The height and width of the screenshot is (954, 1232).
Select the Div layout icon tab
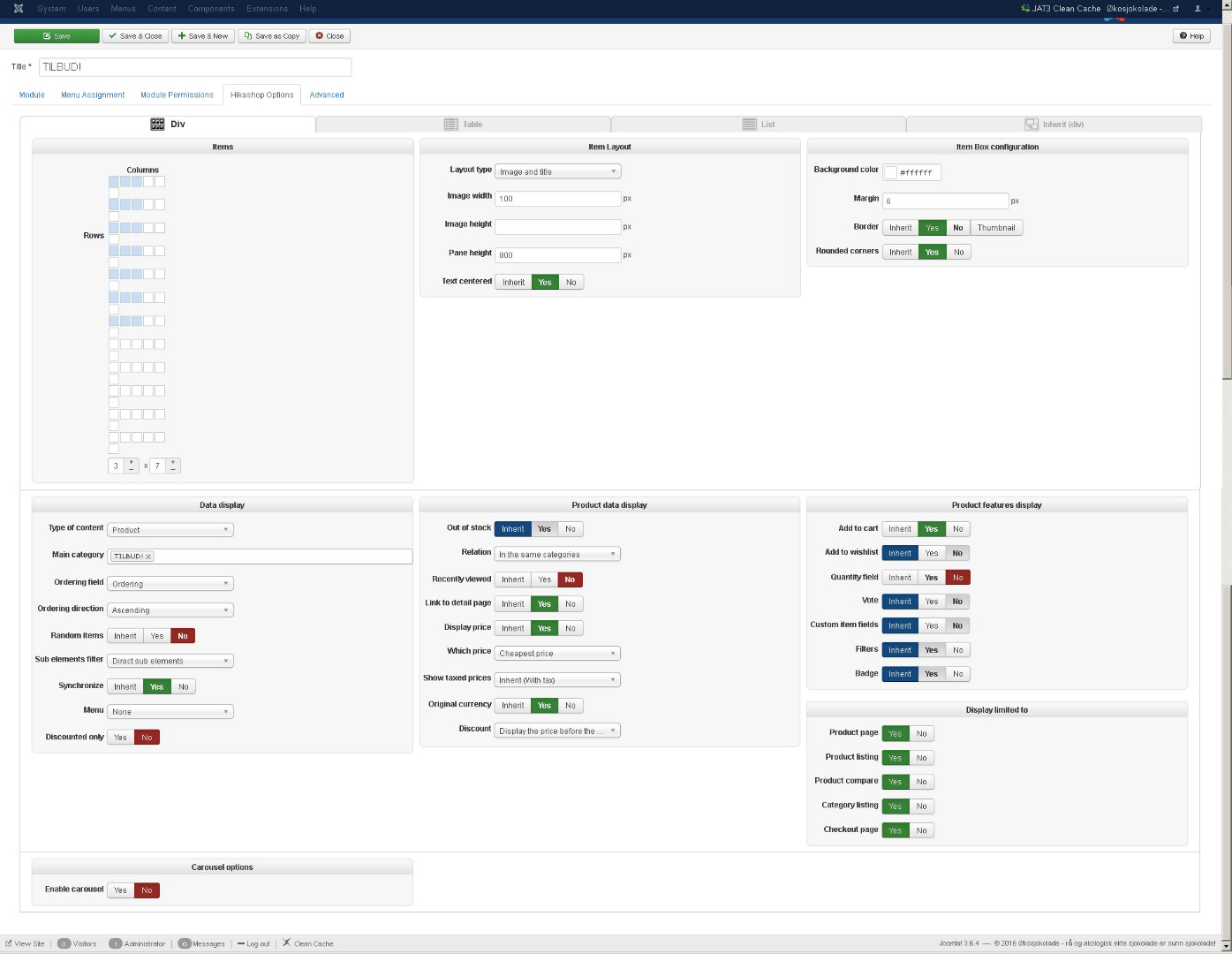click(x=168, y=125)
